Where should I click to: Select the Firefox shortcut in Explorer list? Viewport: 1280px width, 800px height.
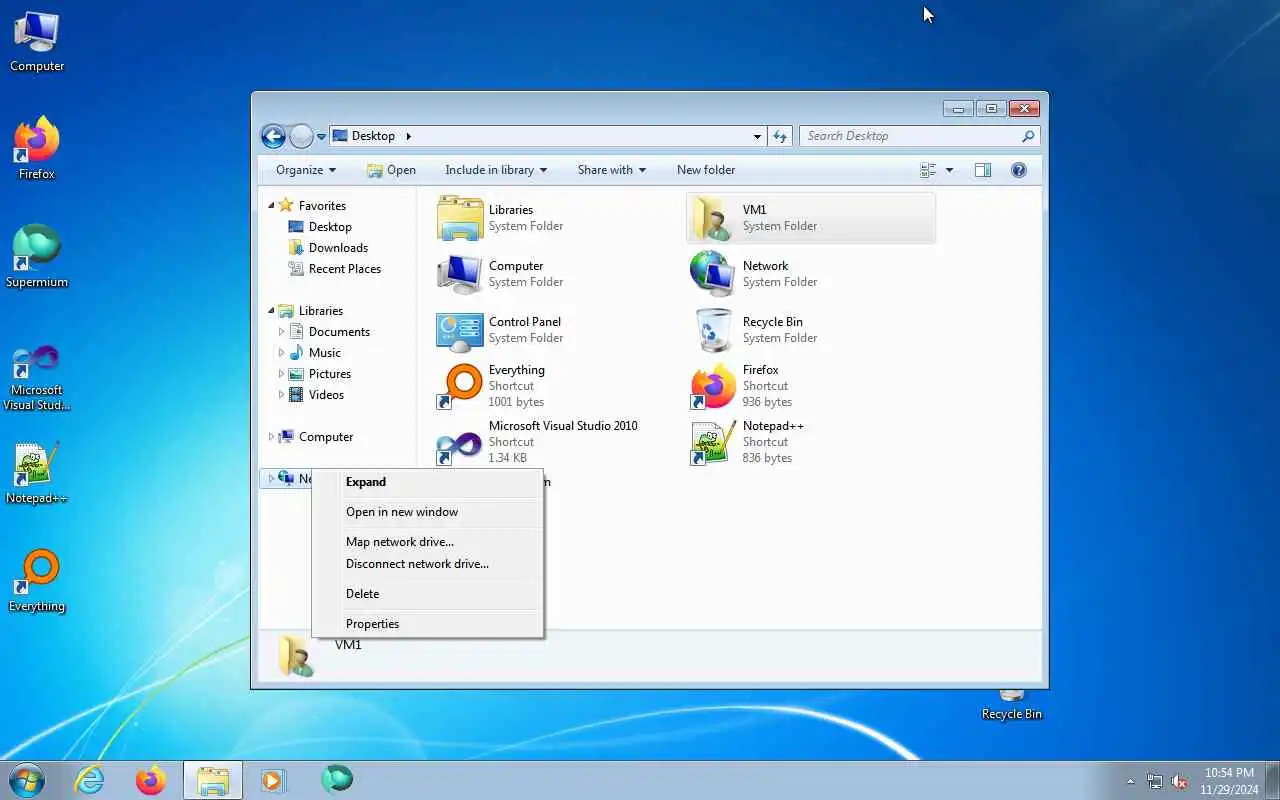pos(714,386)
